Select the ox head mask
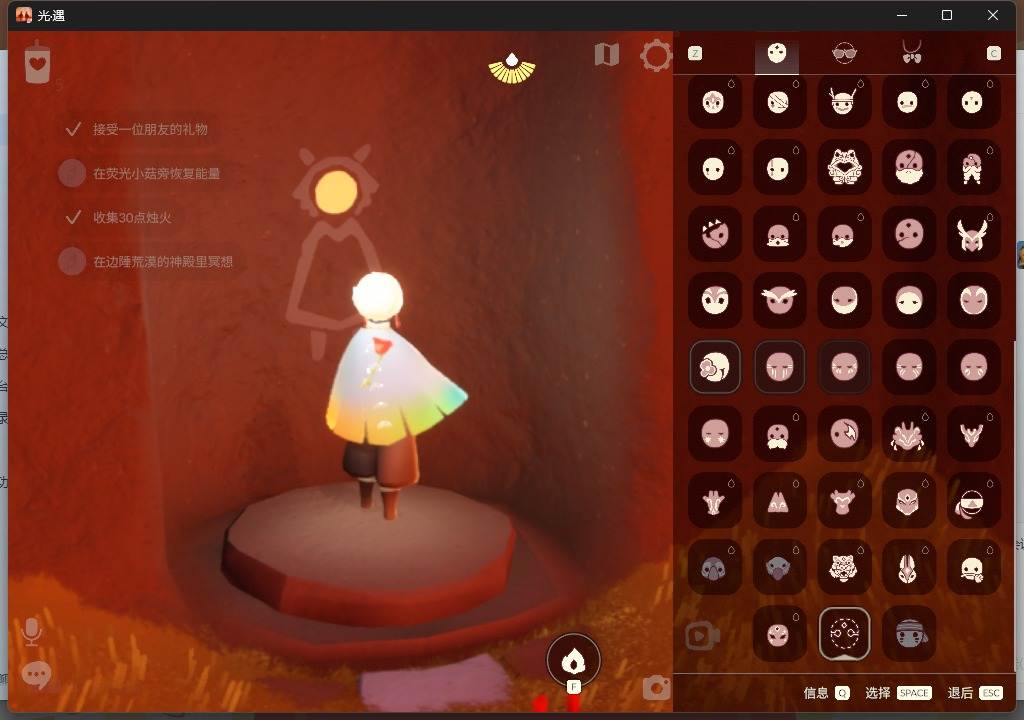The width and height of the screenshot is (1024, 720). coord(843,500)
